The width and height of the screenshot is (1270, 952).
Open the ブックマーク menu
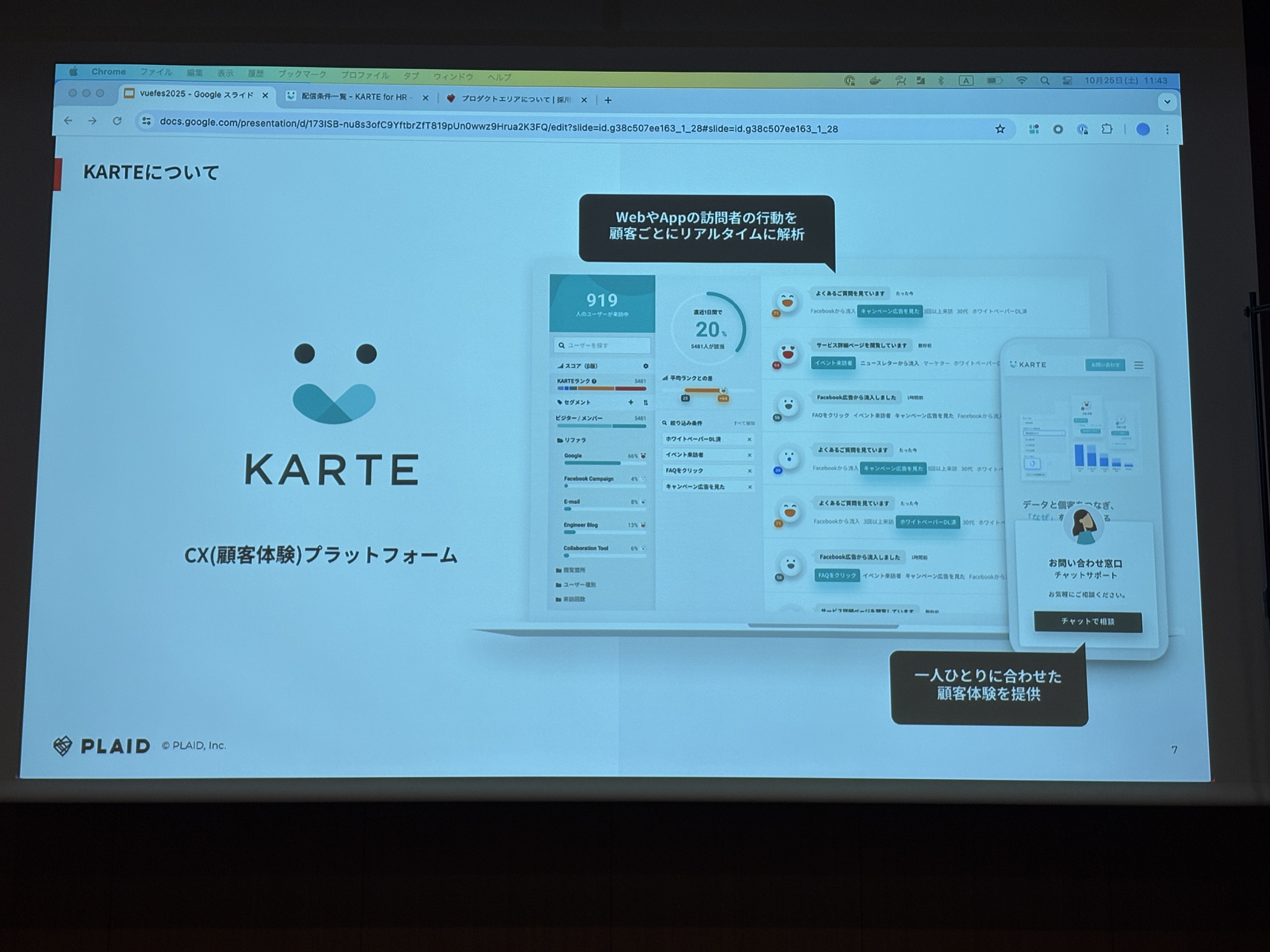302,74
